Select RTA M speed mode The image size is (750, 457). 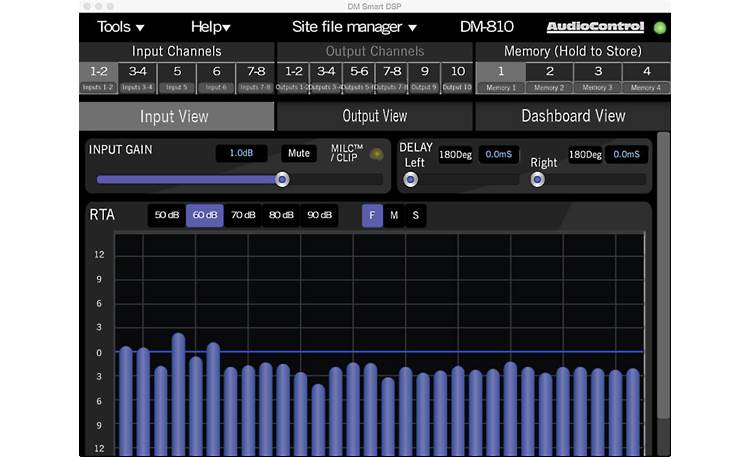394,215
